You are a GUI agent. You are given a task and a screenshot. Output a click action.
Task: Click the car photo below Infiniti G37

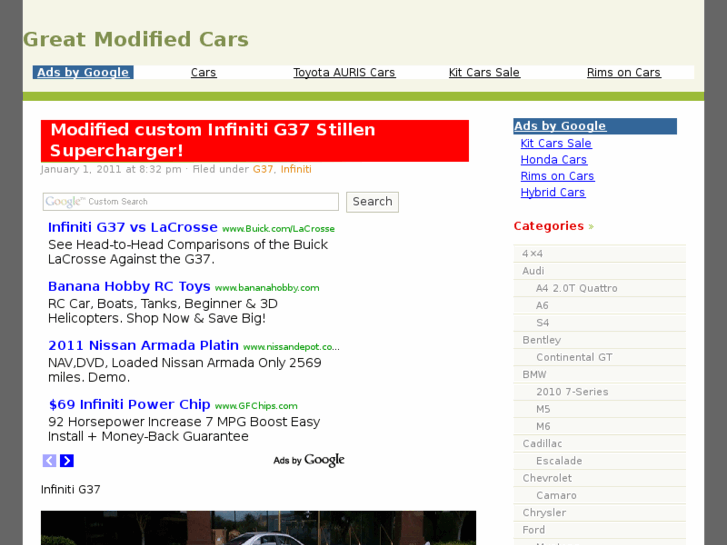coord(258,528)
